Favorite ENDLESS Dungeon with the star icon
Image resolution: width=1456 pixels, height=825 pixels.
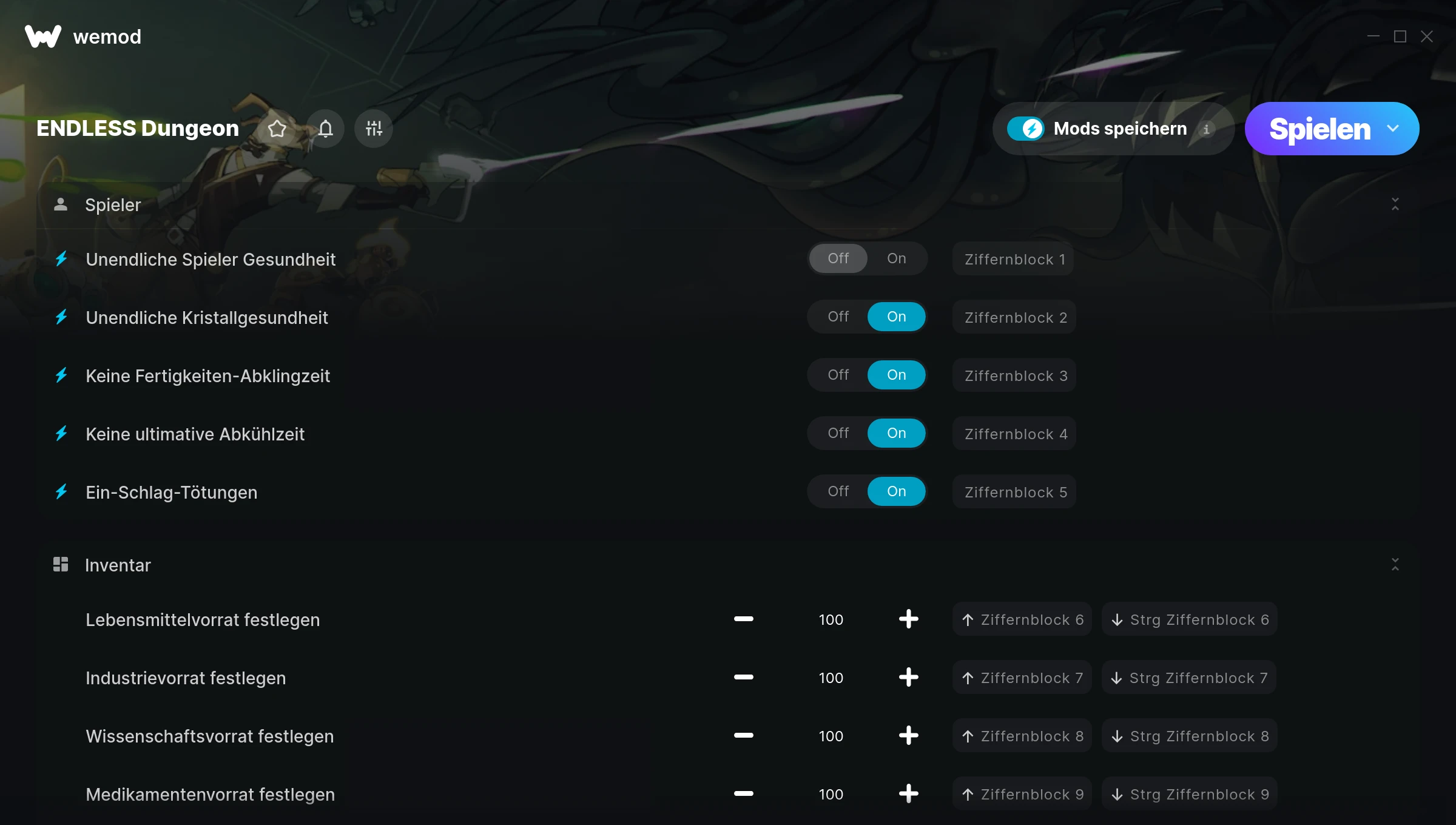277,129
